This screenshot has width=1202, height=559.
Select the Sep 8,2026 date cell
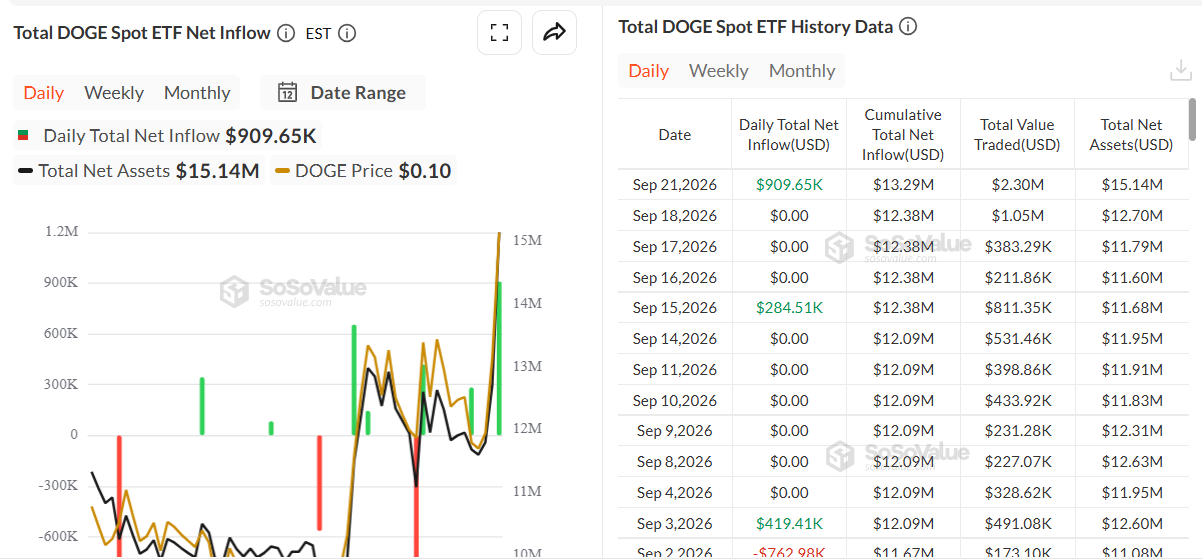coord(675,462)
